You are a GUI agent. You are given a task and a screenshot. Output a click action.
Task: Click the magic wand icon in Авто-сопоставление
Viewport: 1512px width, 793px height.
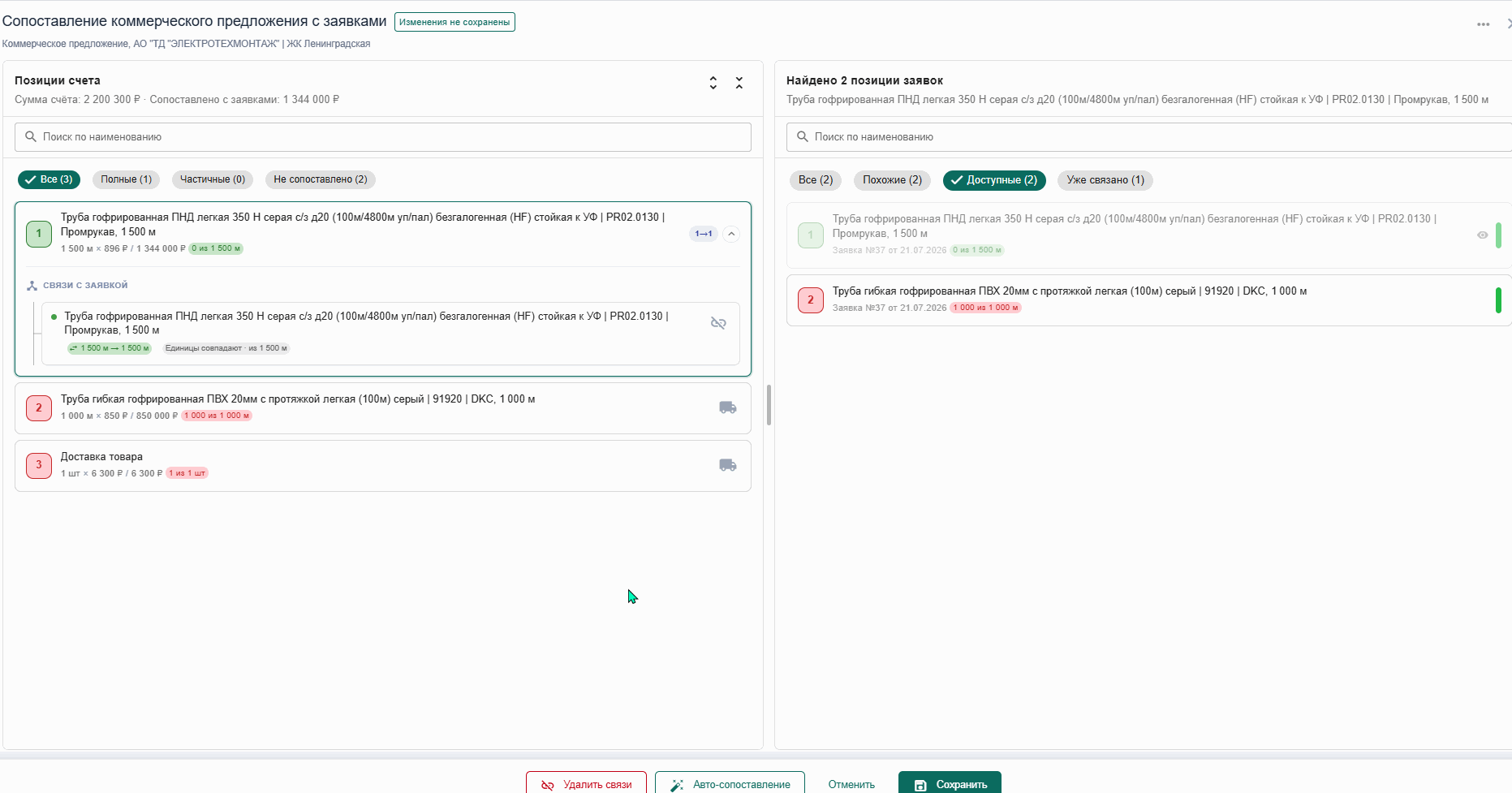click(677, 785)
